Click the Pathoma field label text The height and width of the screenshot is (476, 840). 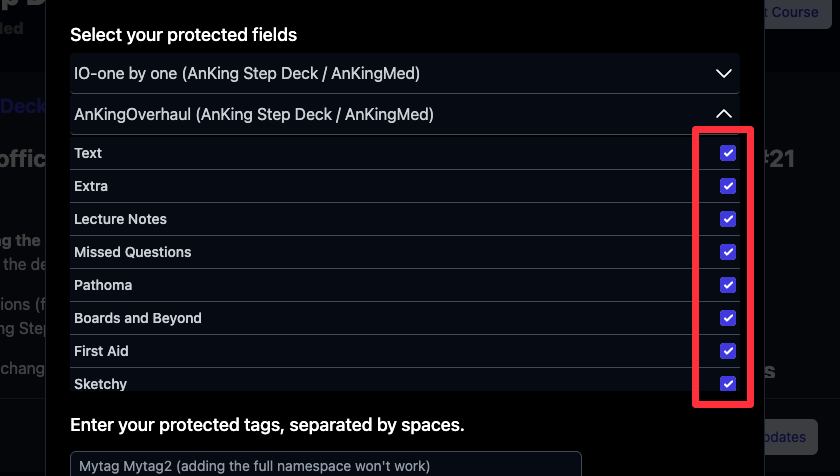[103, 285]
